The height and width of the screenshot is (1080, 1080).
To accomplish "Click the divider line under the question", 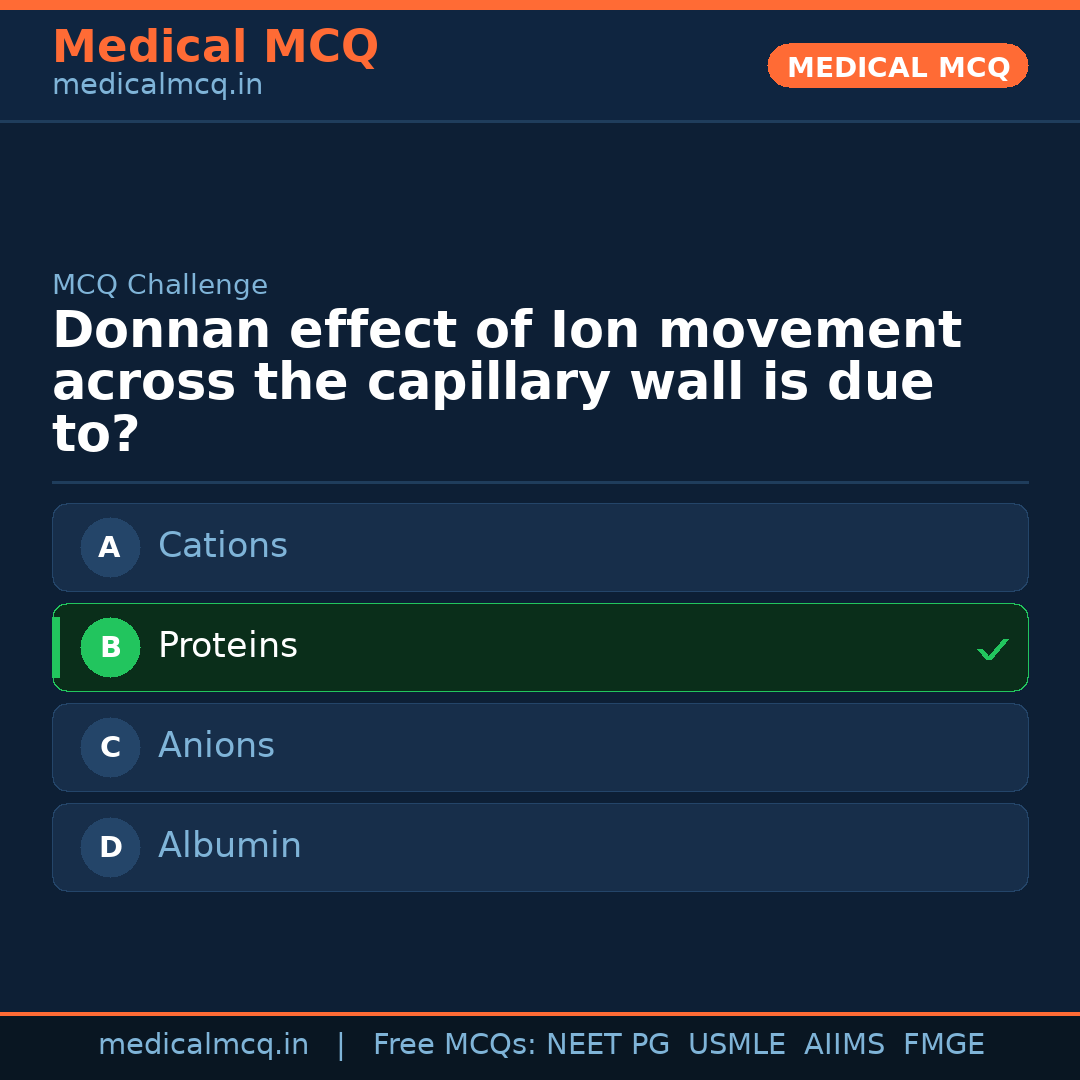I will [540, 482].
